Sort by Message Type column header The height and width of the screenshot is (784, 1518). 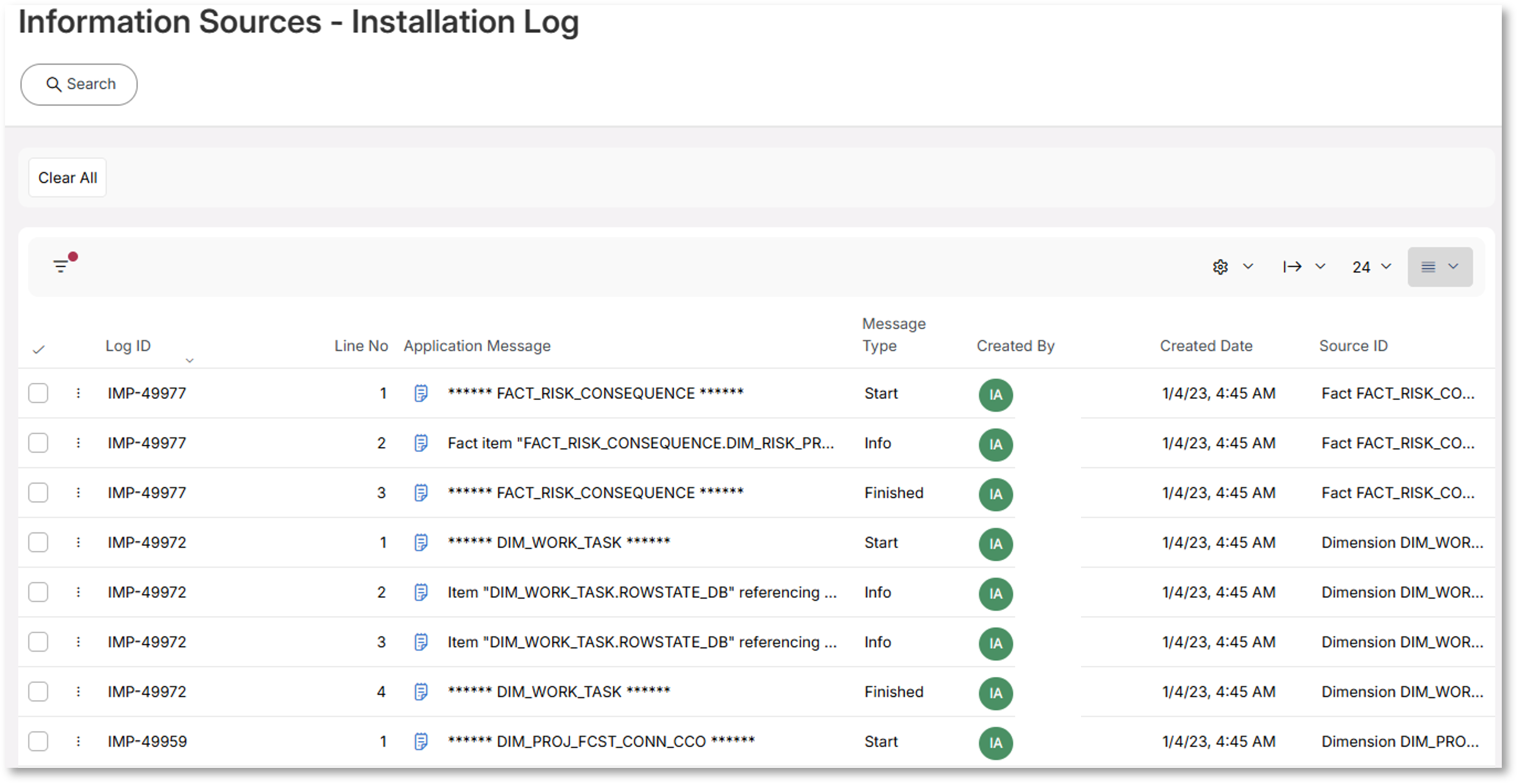click(x=893, y=335)
